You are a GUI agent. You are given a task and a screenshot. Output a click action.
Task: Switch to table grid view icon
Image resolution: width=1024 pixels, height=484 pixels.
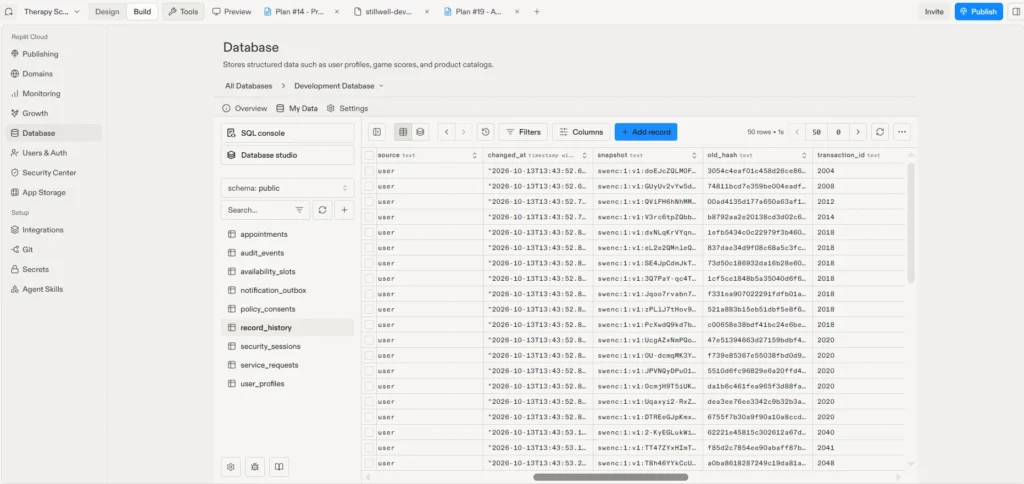tap(403, 132)
